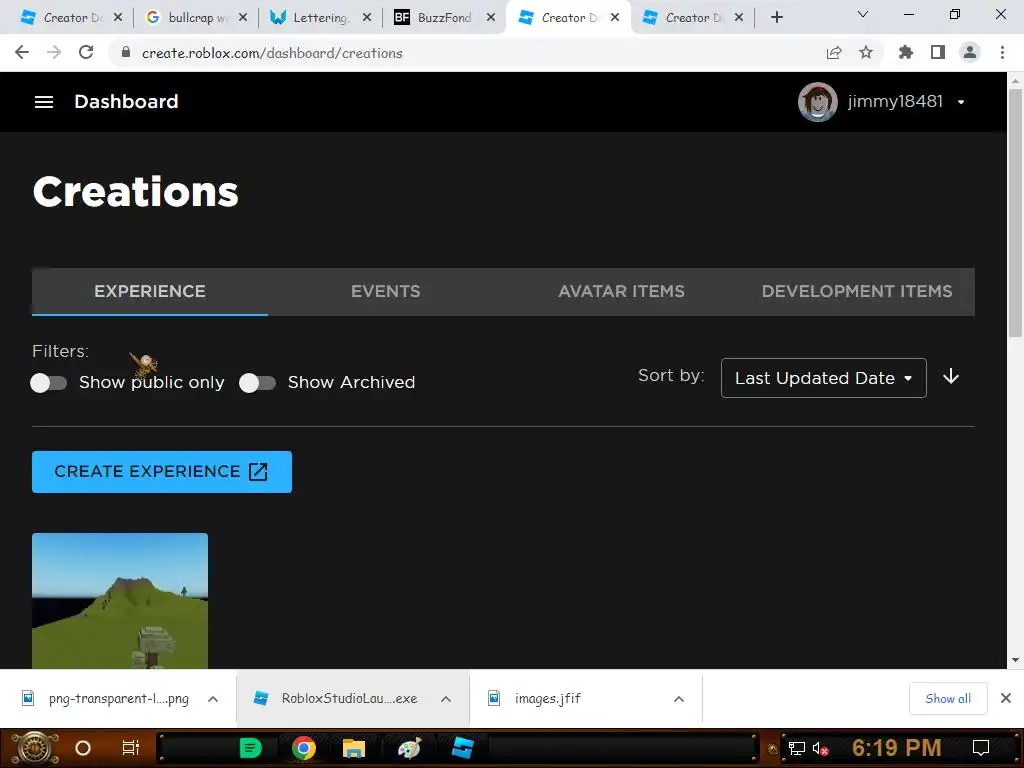Close the Lettering tab

point(367,18)
